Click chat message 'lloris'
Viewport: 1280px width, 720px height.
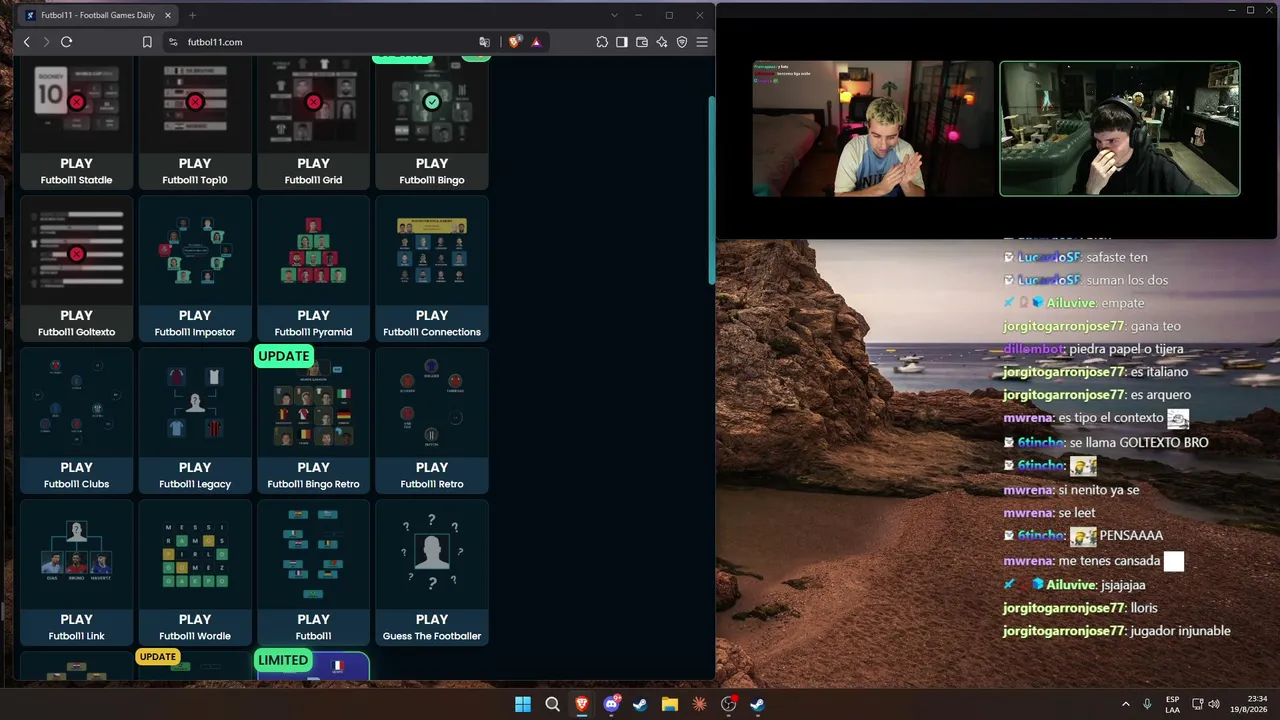point(1143,608)
